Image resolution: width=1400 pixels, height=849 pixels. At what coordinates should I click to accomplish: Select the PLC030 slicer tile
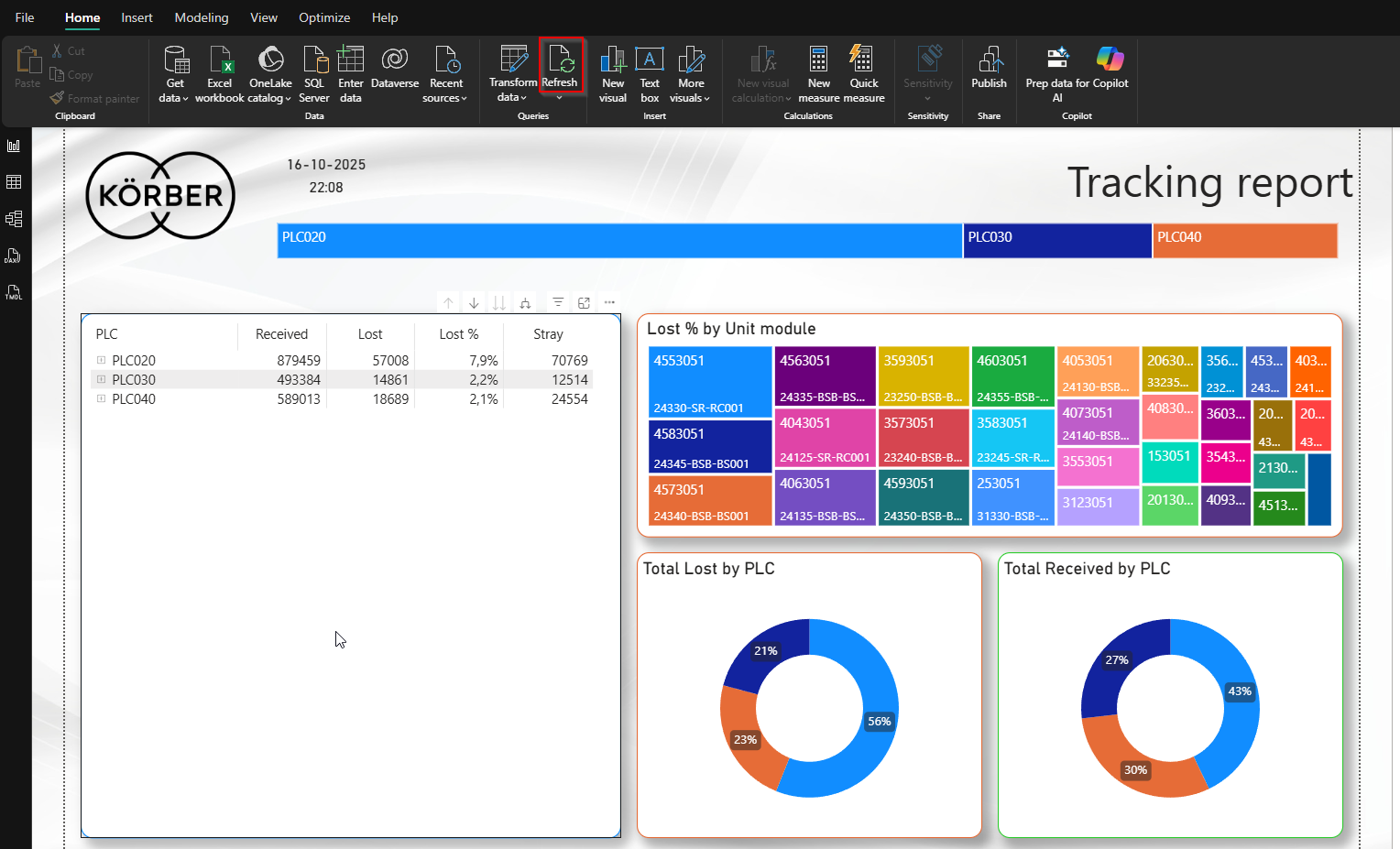point(1057,240)
